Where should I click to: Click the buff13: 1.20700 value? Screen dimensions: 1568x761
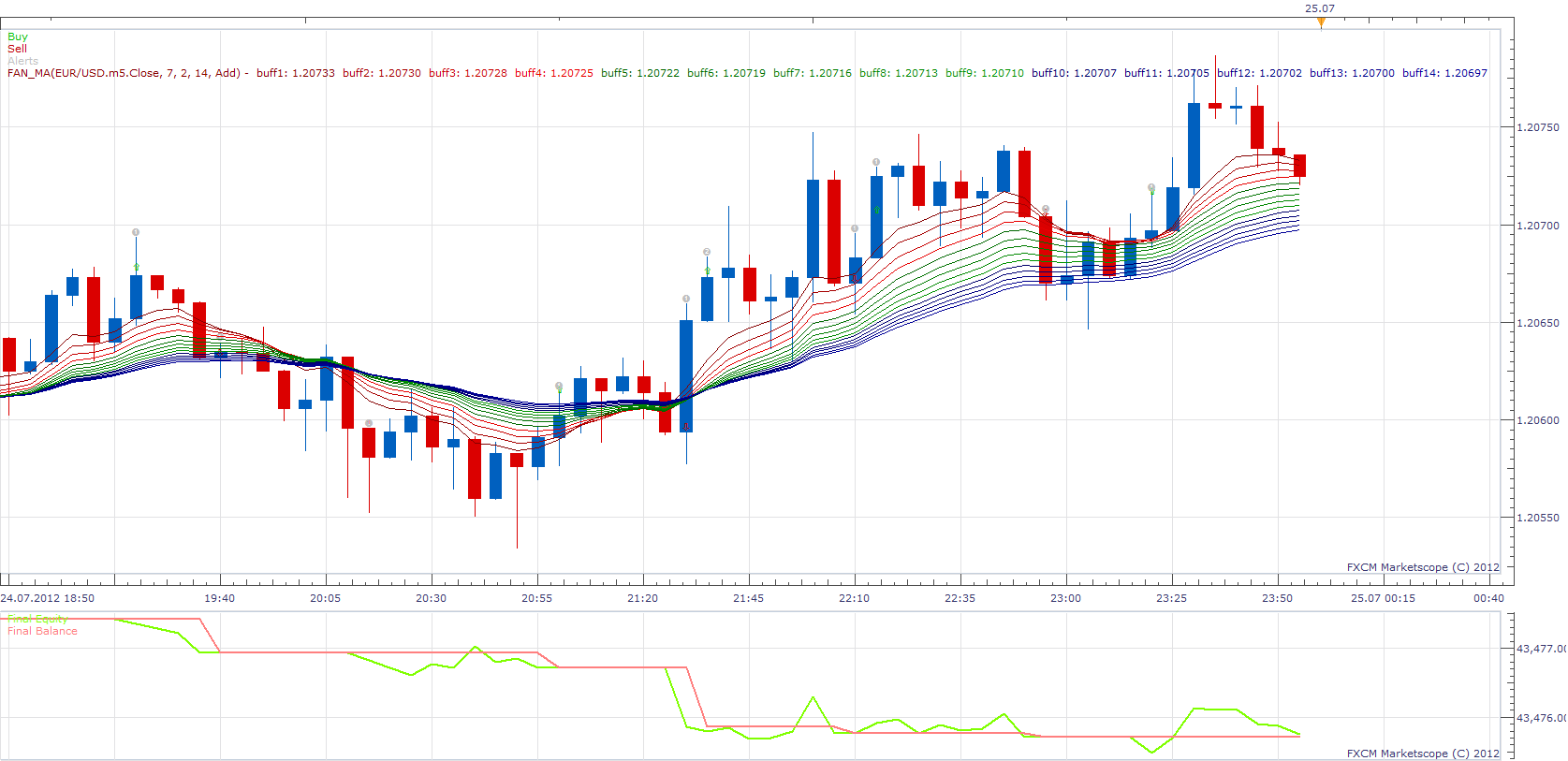click(x=1352, y=73)
